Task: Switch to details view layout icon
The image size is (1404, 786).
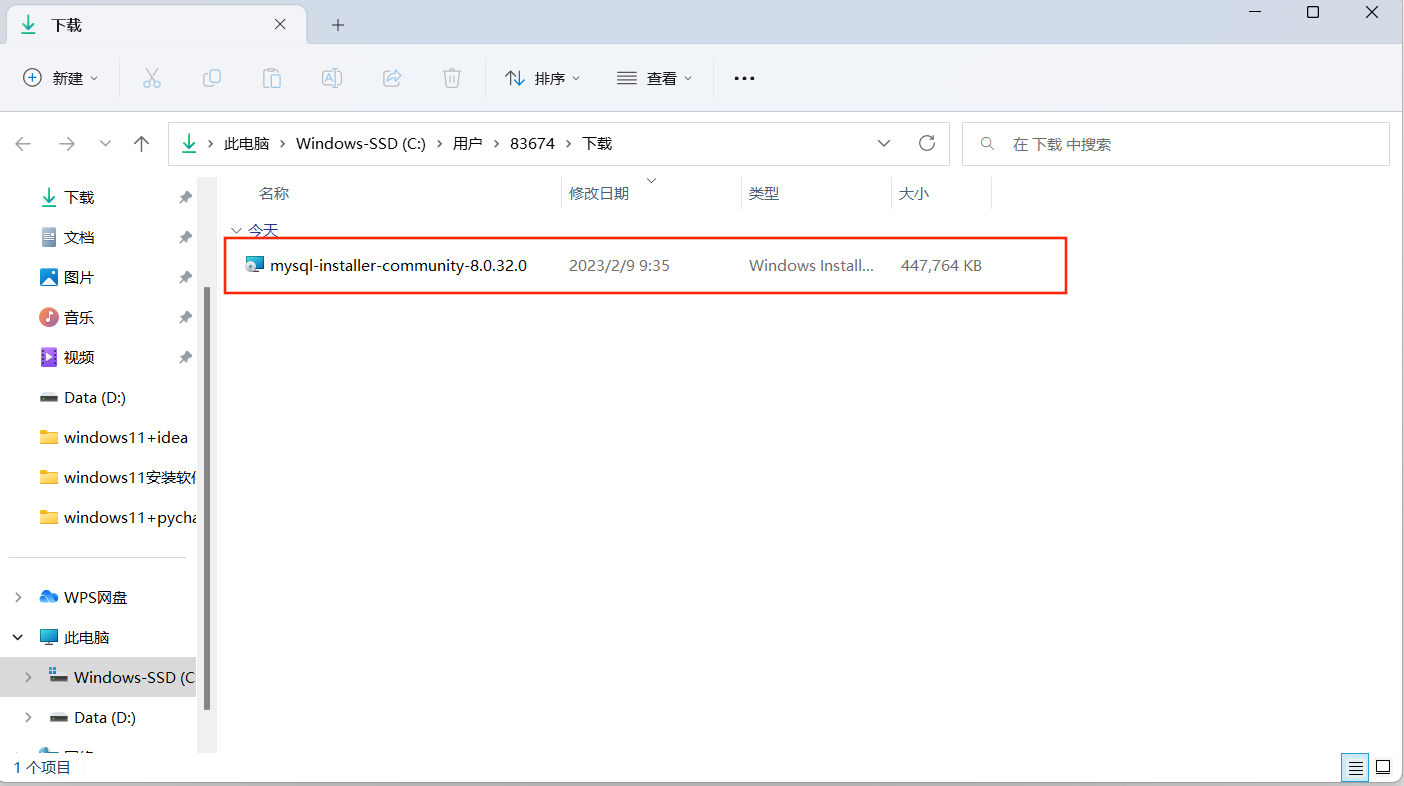Action: 1356,768
